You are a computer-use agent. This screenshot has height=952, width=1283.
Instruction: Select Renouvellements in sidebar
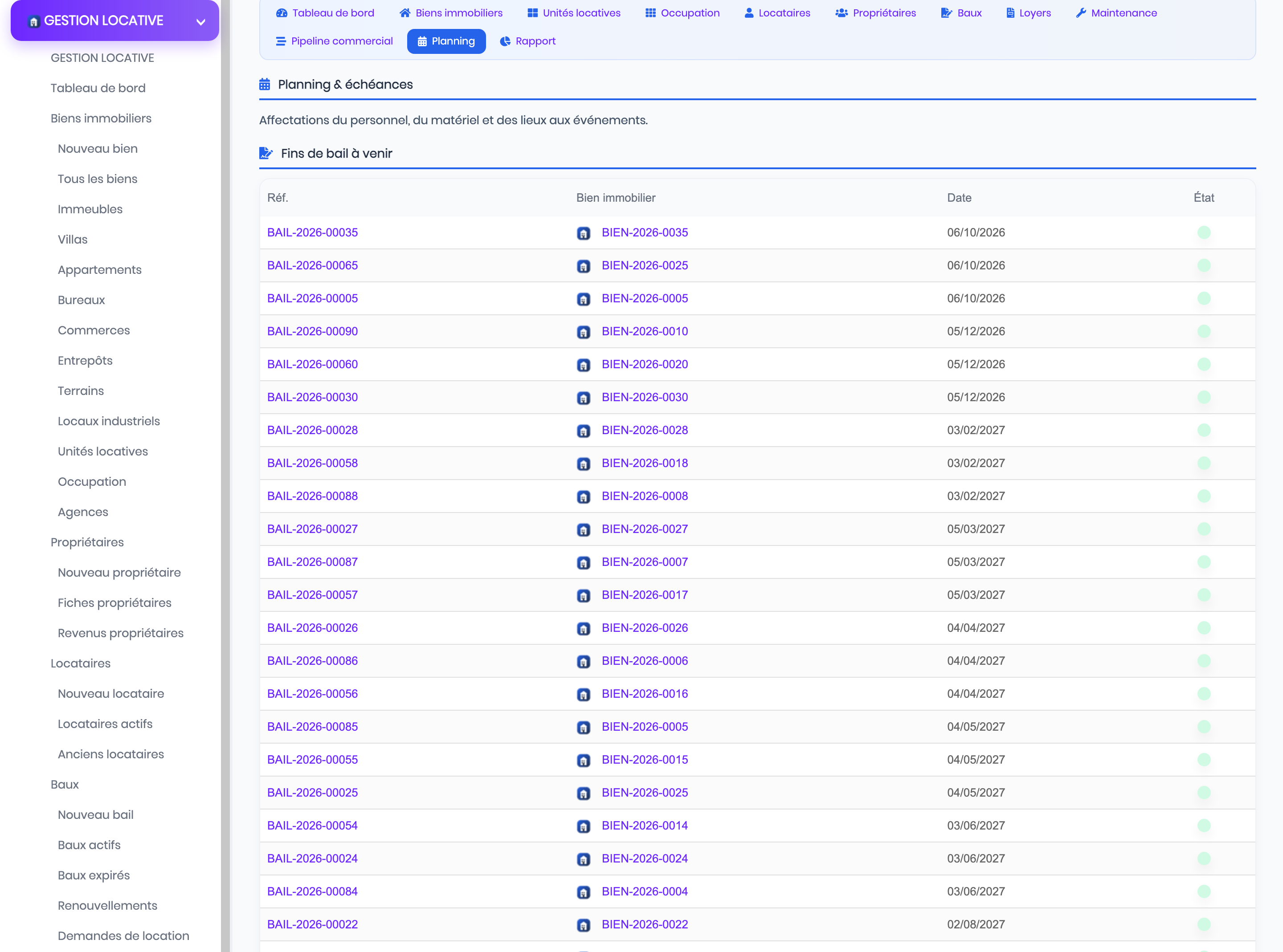point(107,906)
